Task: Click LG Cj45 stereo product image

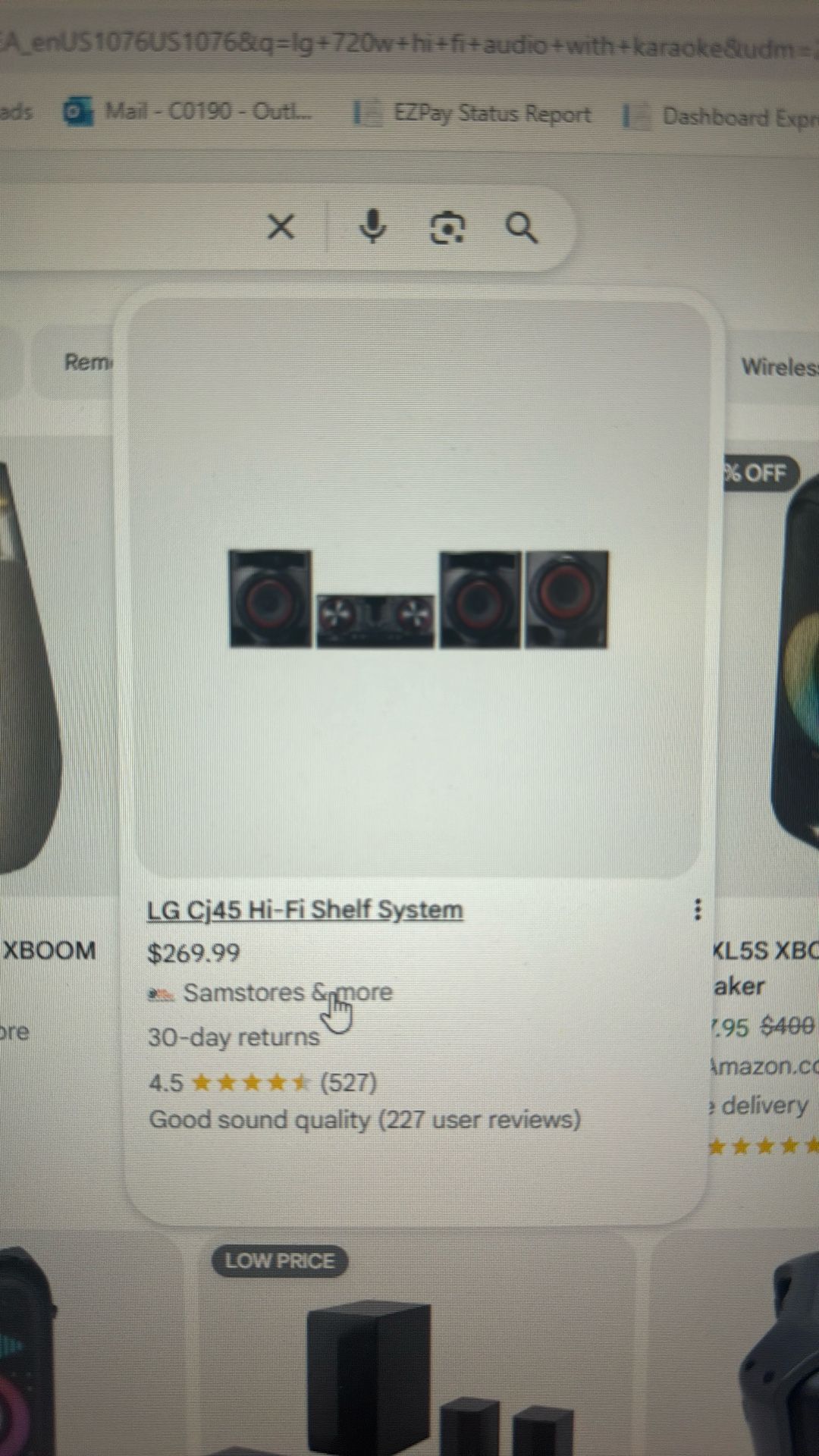Action: 418,598
